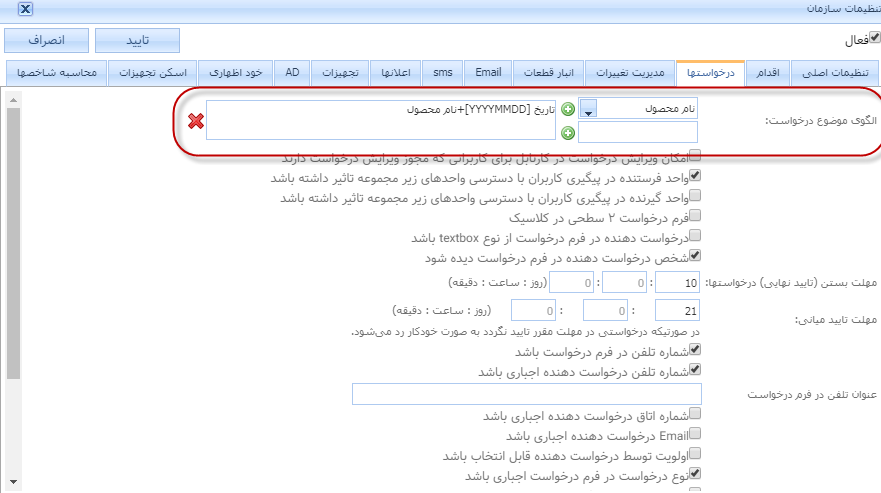Check Email درخواست دهنده اجباری باشد
The width and height of the screenshot is (881, 493).
(696, 434)
